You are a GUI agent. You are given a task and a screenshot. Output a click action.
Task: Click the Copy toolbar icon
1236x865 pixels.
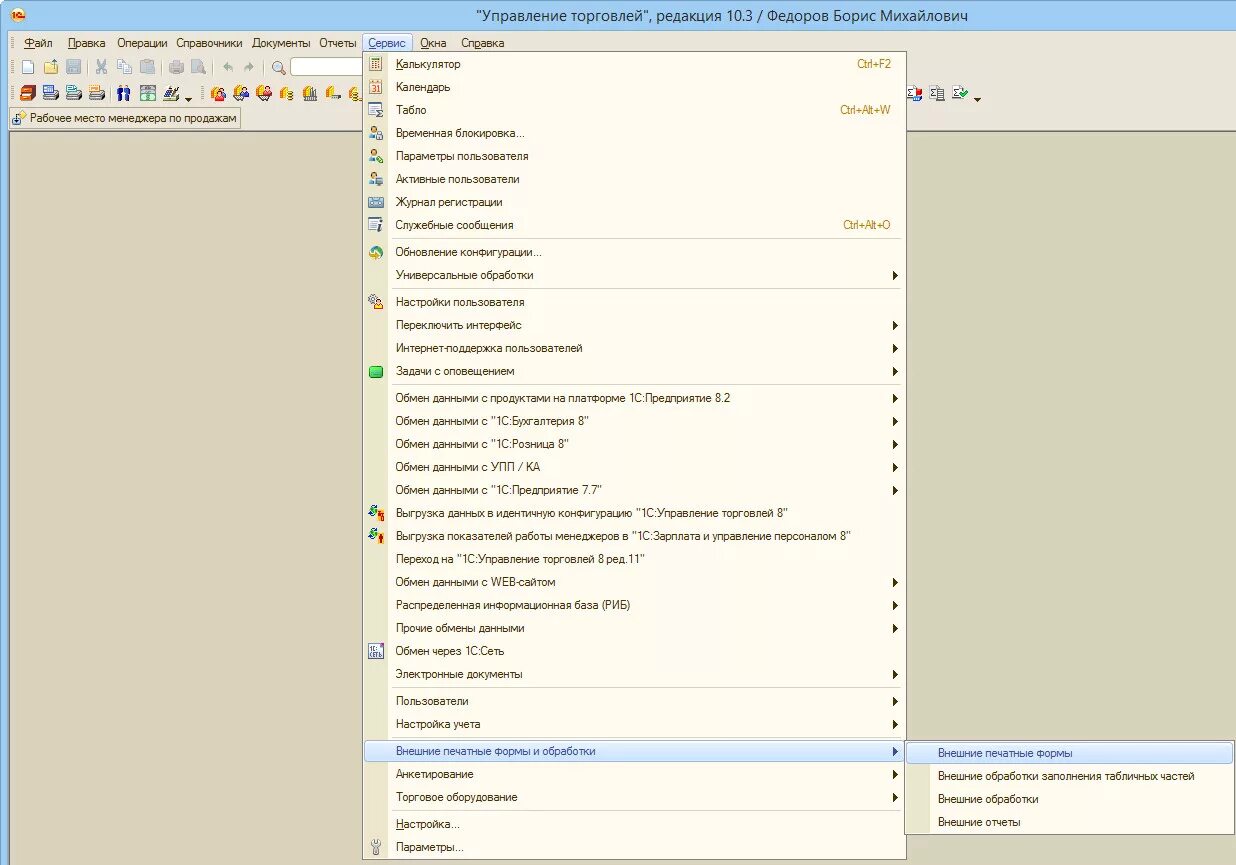coord(124,67)
